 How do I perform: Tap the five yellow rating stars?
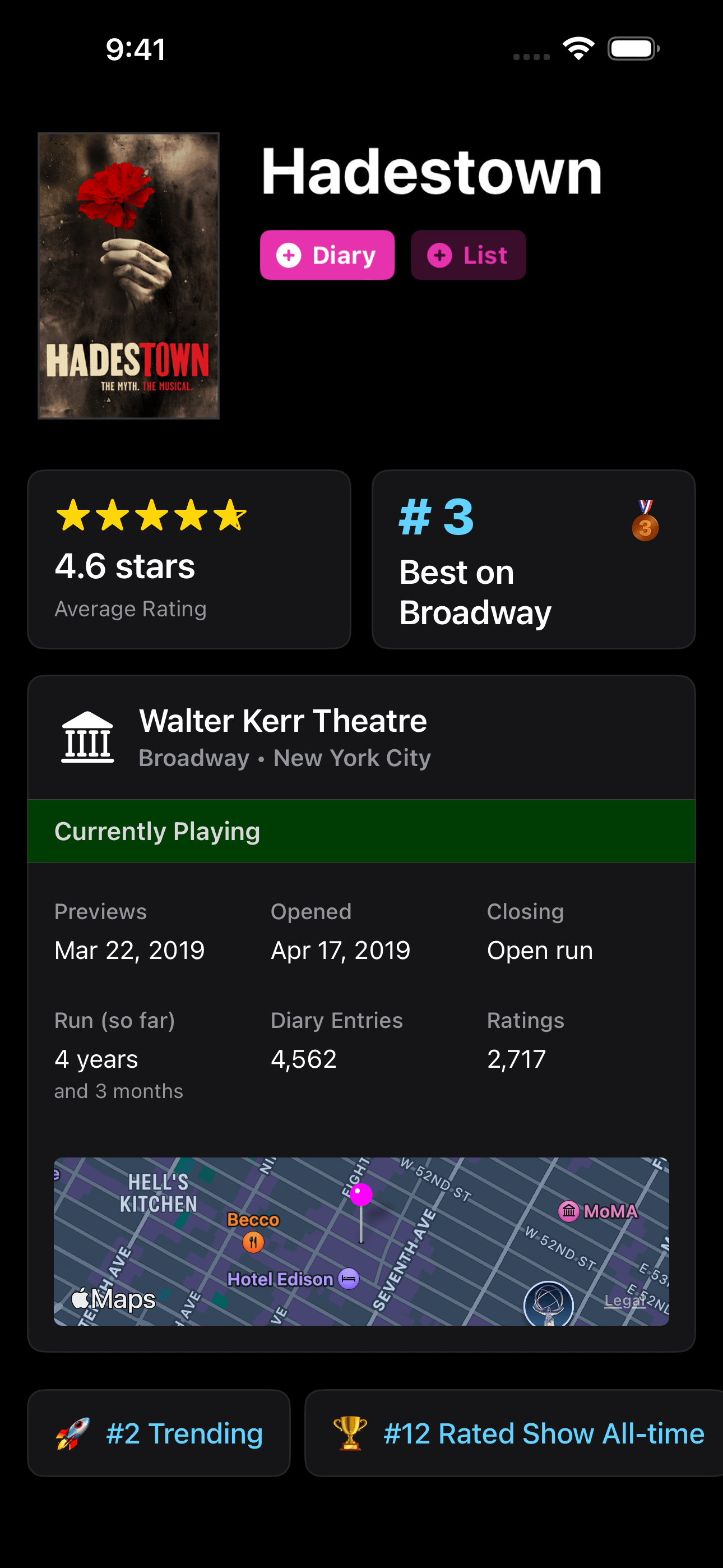pos(151,515)
